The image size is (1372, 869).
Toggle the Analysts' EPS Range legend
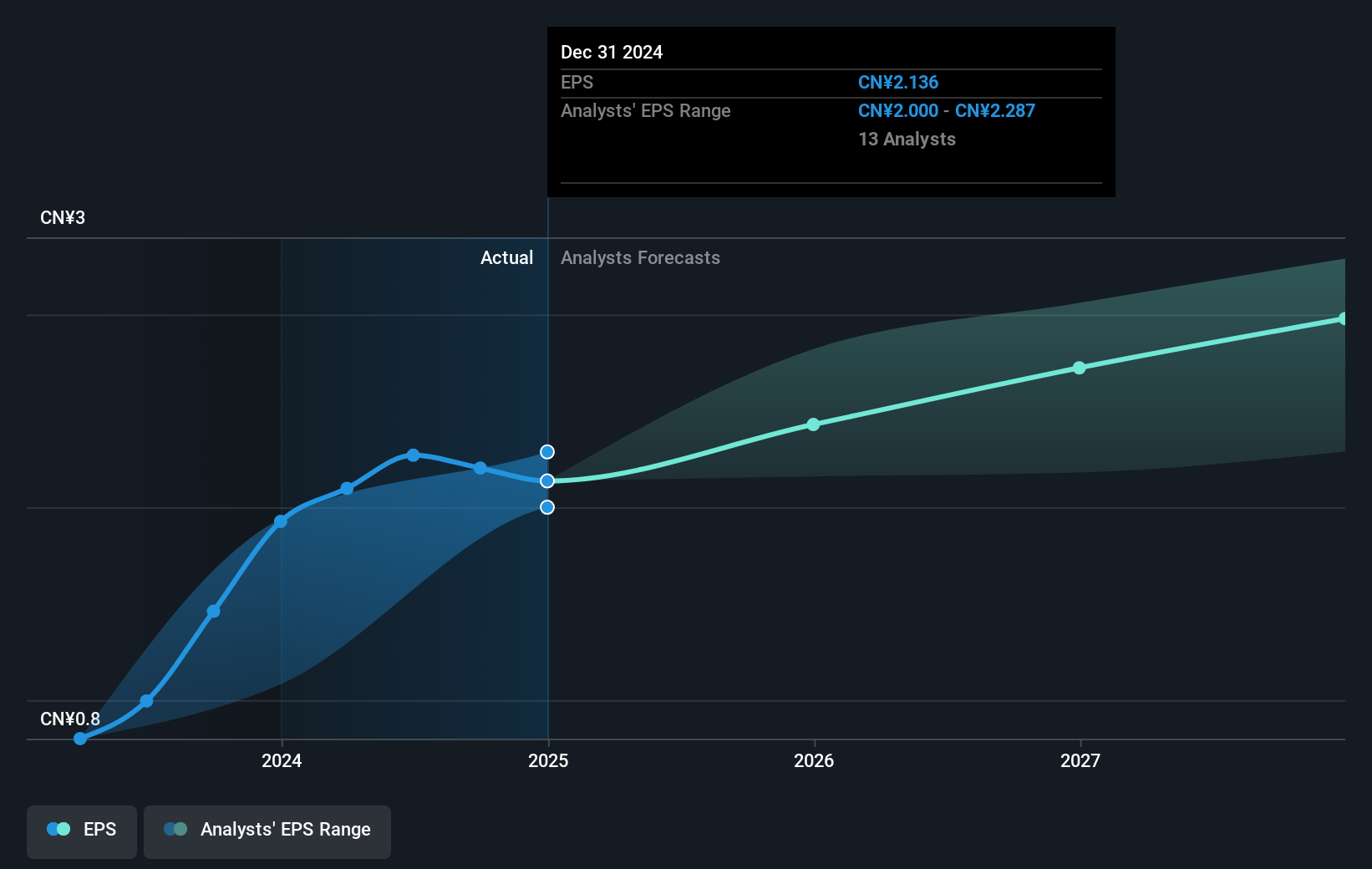coord(267,831)
